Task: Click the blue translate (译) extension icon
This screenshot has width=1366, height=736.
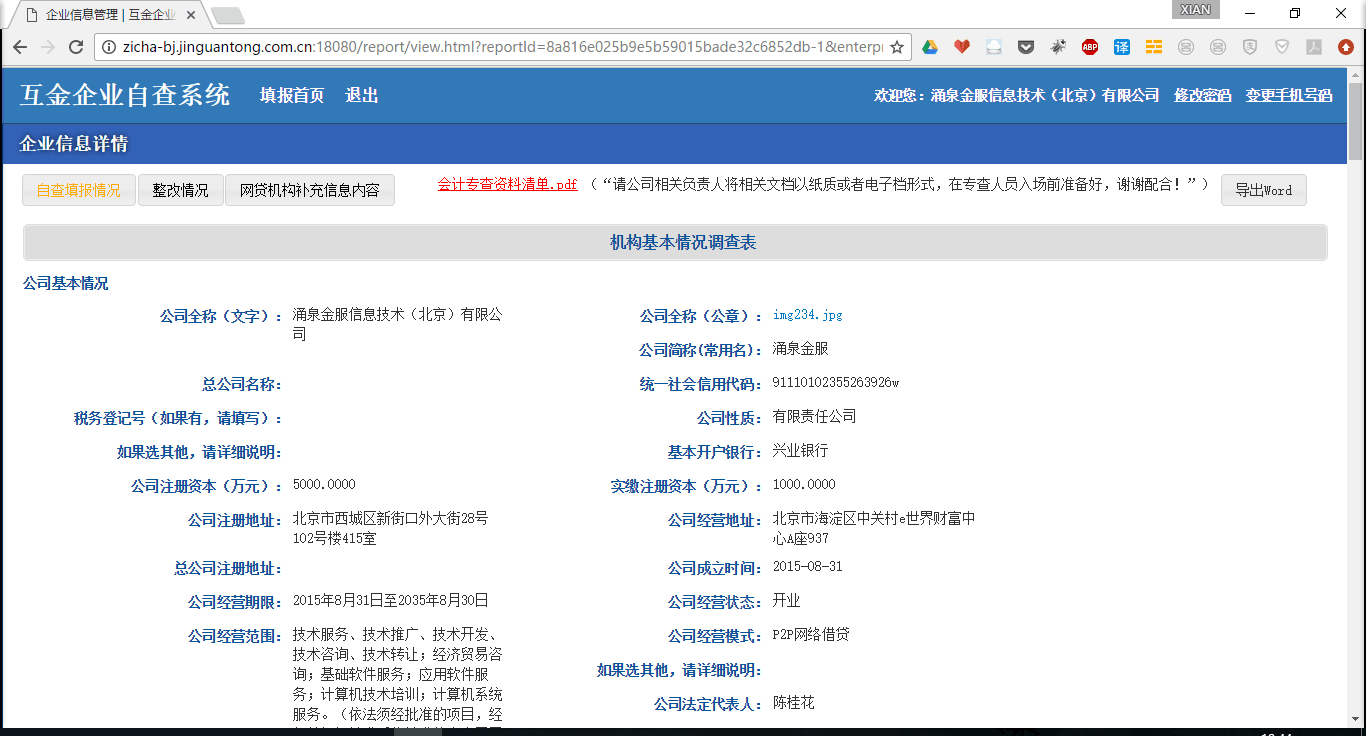Action: tap(1122, 47)
